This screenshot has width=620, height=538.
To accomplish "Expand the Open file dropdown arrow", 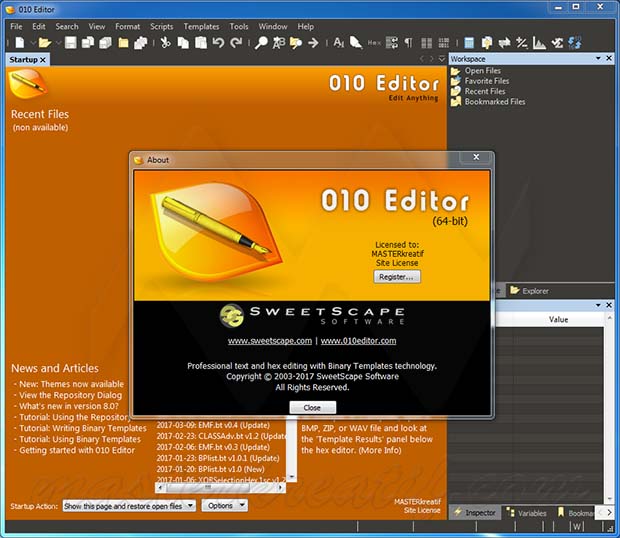I will point(59,42).
